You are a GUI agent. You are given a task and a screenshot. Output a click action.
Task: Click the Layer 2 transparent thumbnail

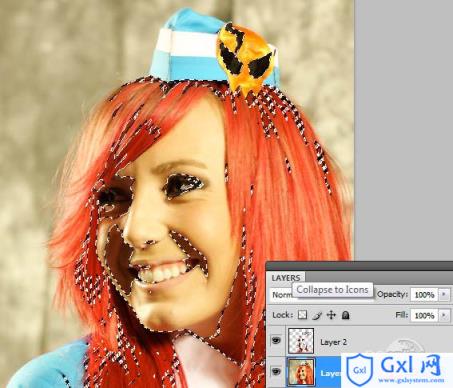[301, 340]
